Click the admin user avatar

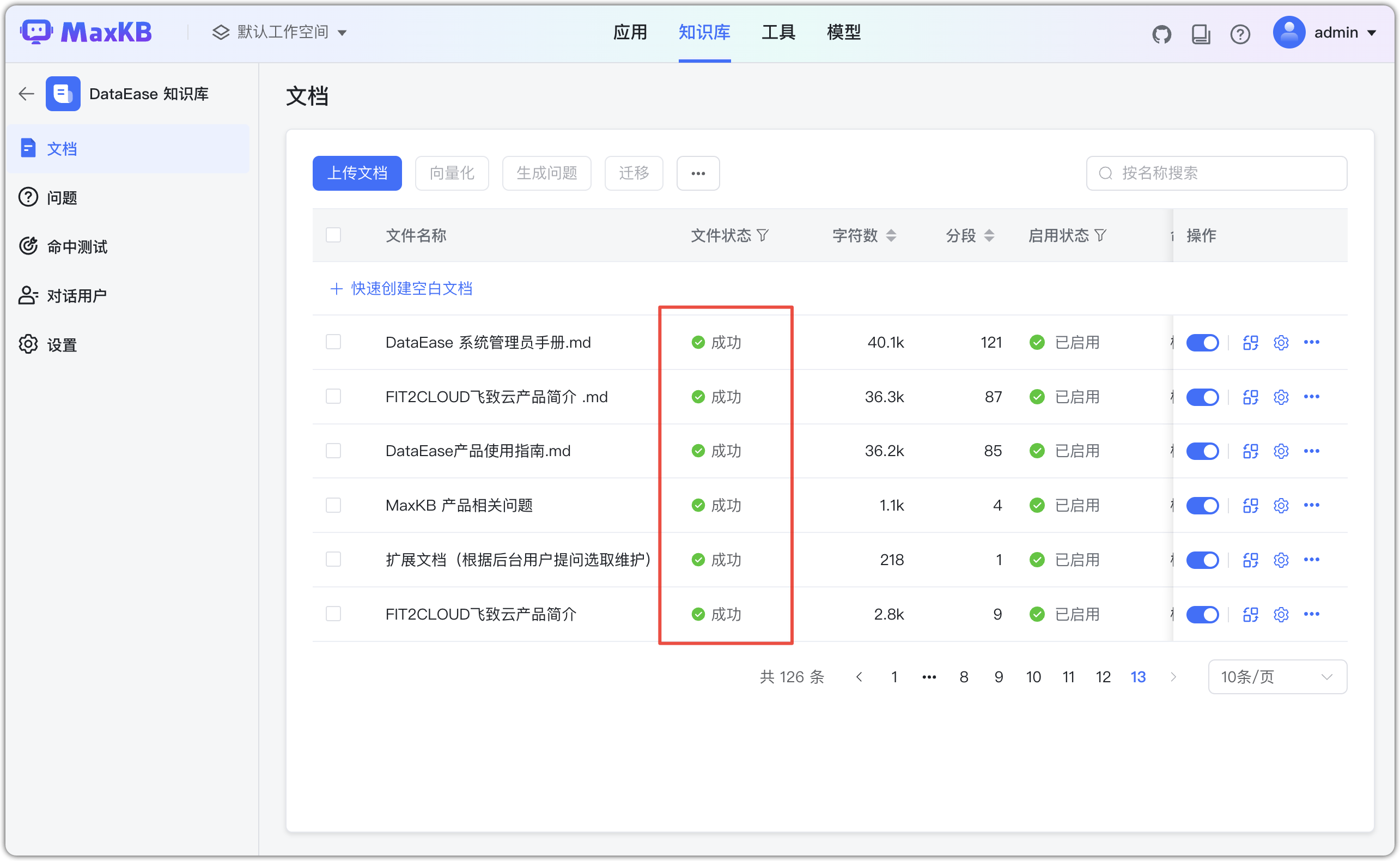(1289, 33)
